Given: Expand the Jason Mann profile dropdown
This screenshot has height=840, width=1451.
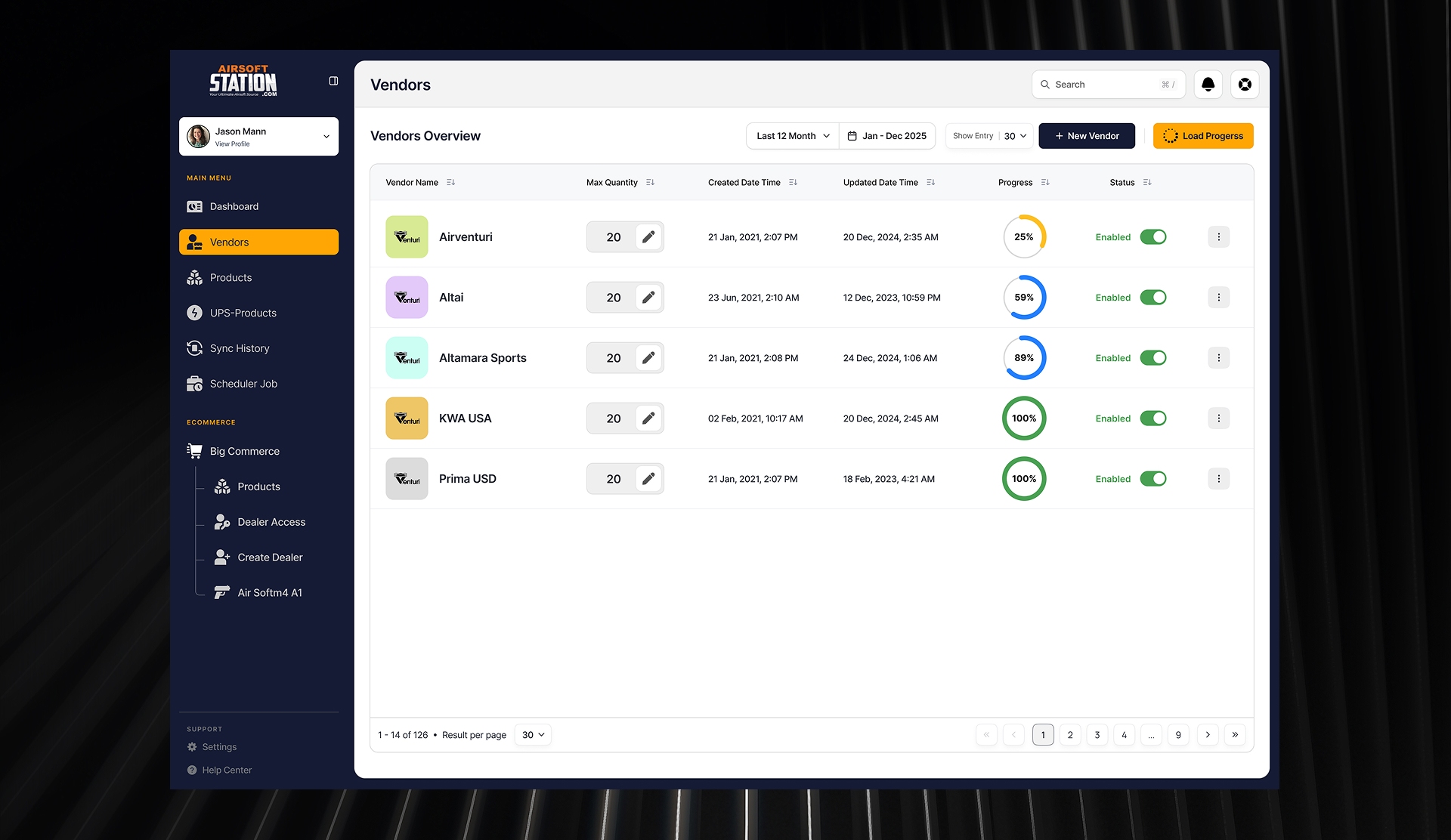Looking at the screenshot, I should tap(326, 137).
